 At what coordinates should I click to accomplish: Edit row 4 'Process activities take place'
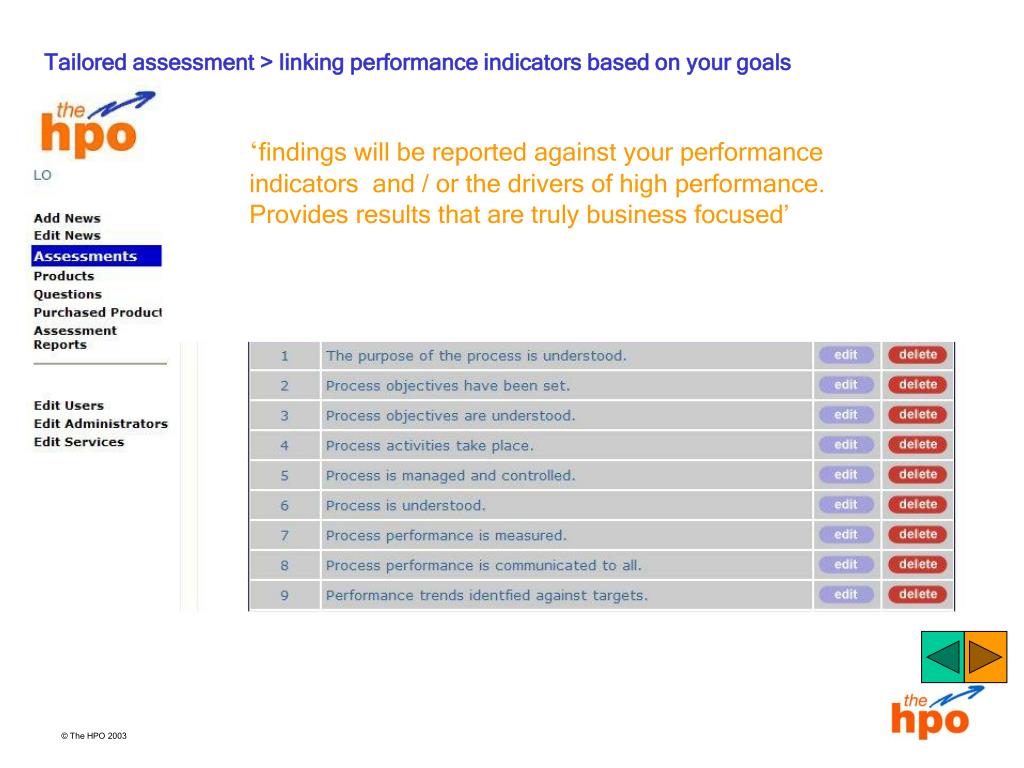(x=845, y=445)
